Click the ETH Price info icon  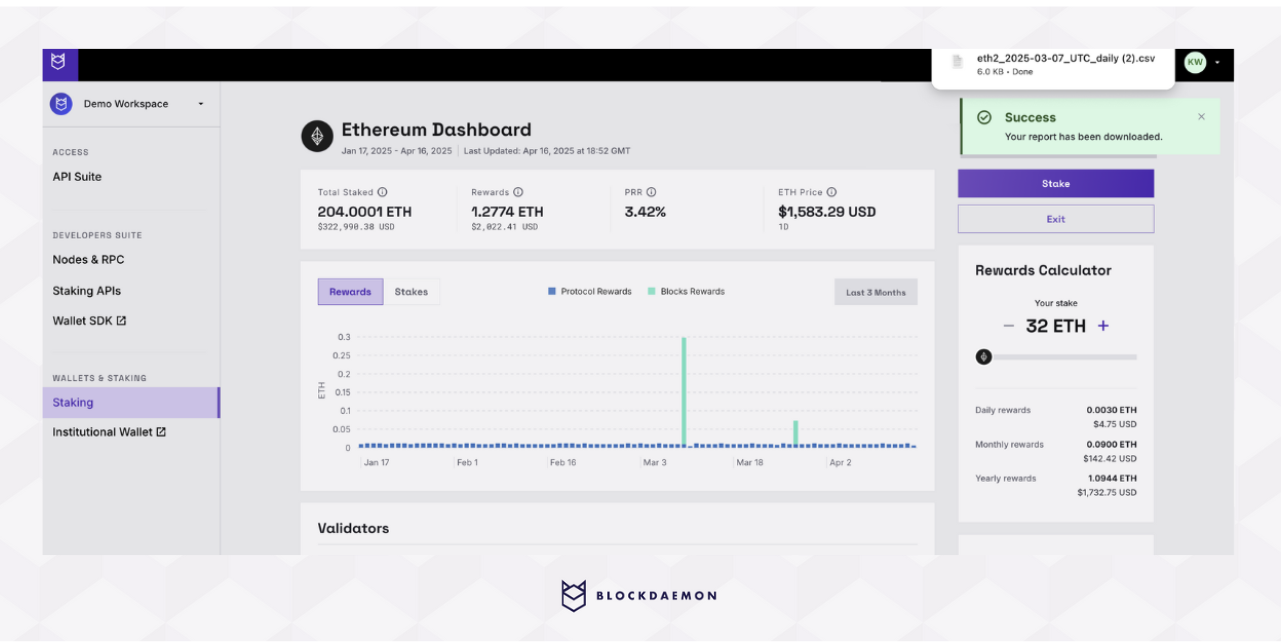click(x=832, y=192)
